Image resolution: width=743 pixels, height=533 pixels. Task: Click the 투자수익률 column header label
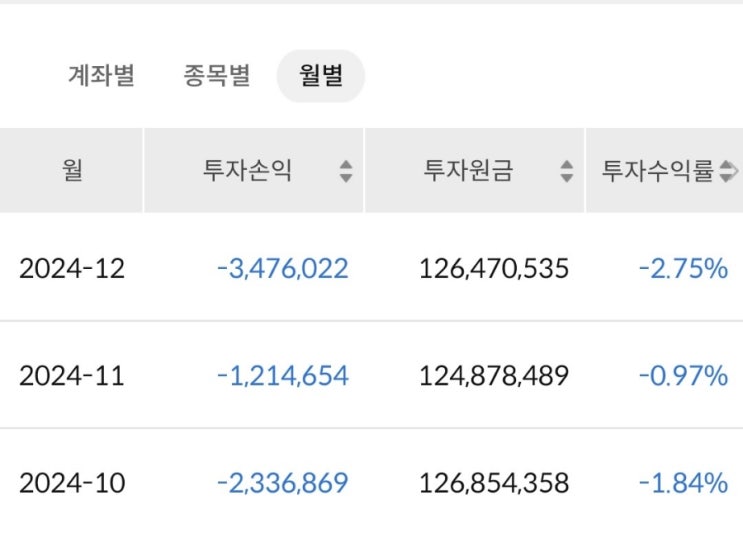click(x=657, y=171)
